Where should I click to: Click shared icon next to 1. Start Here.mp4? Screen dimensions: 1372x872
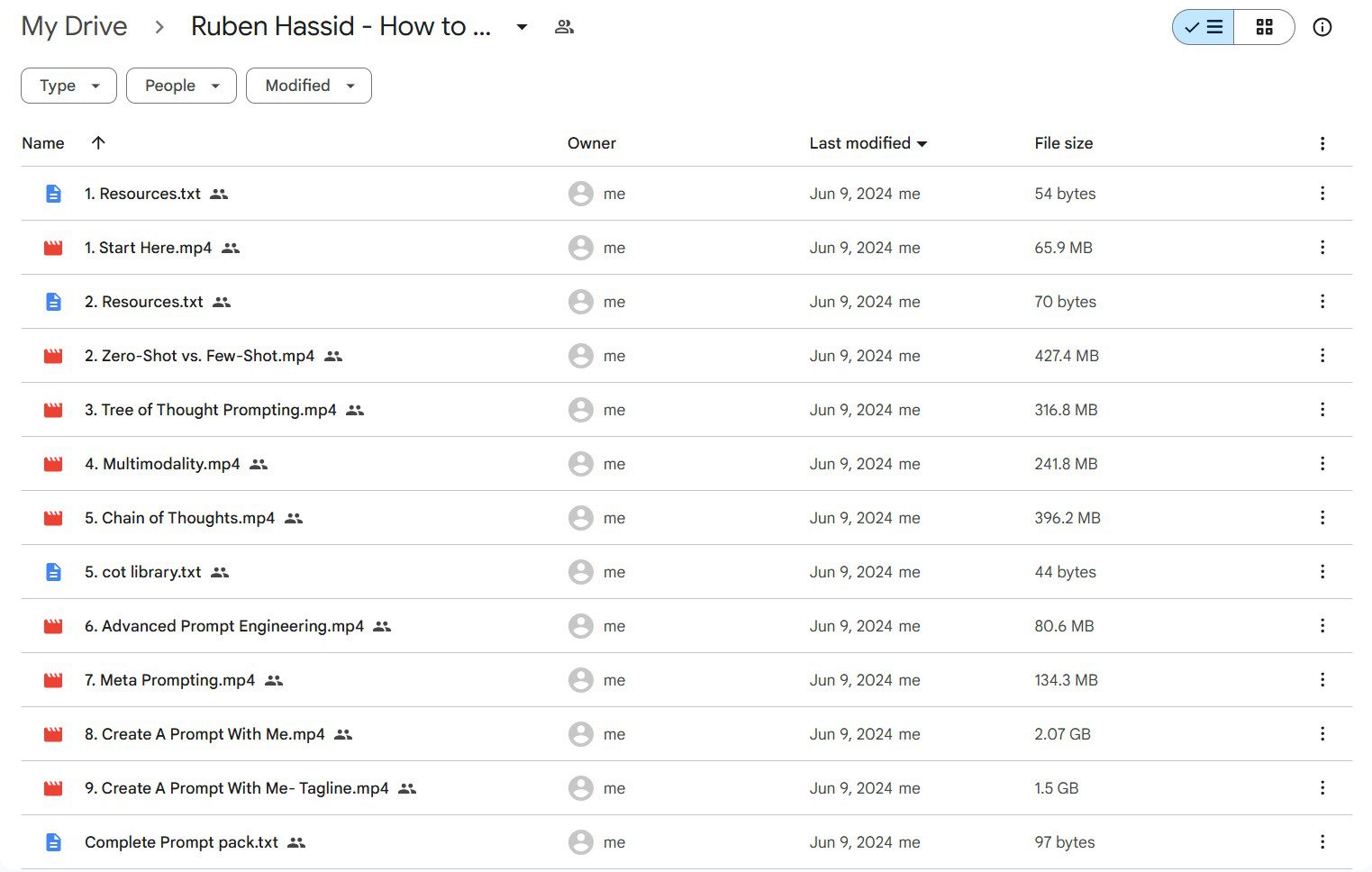coord(231,248)
